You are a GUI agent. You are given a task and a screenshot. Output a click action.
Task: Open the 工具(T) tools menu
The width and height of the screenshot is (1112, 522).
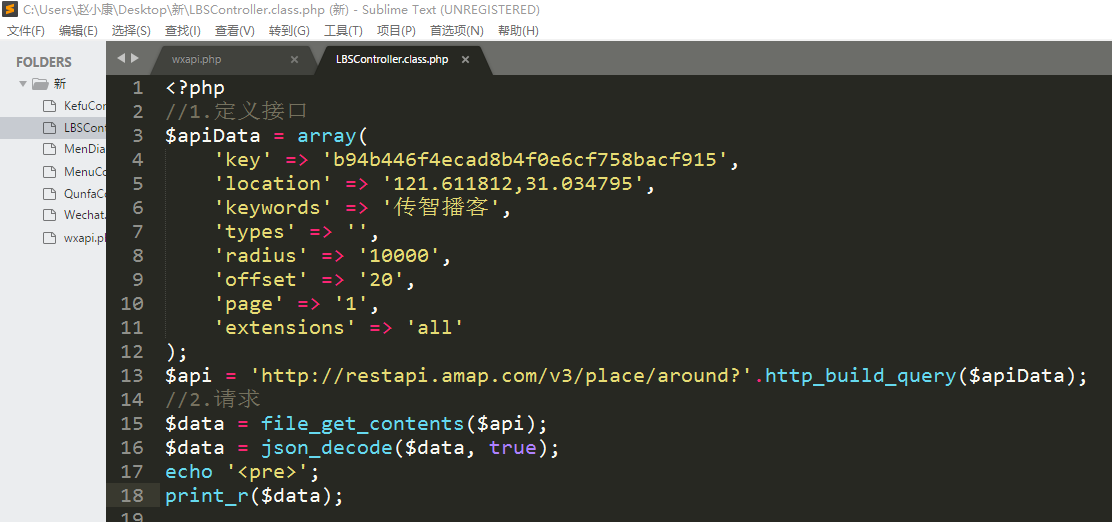[343, 31]
